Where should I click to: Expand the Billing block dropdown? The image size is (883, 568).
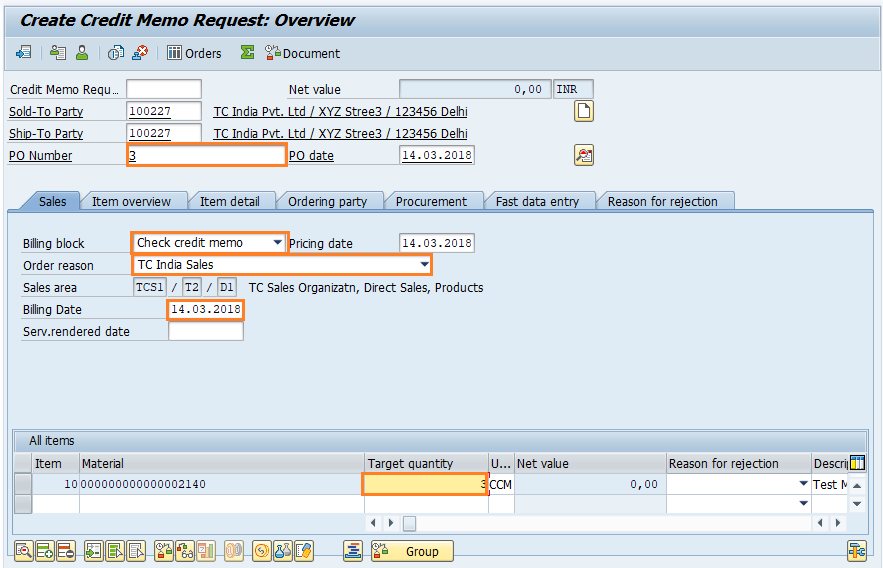click(x=277, y=243)
